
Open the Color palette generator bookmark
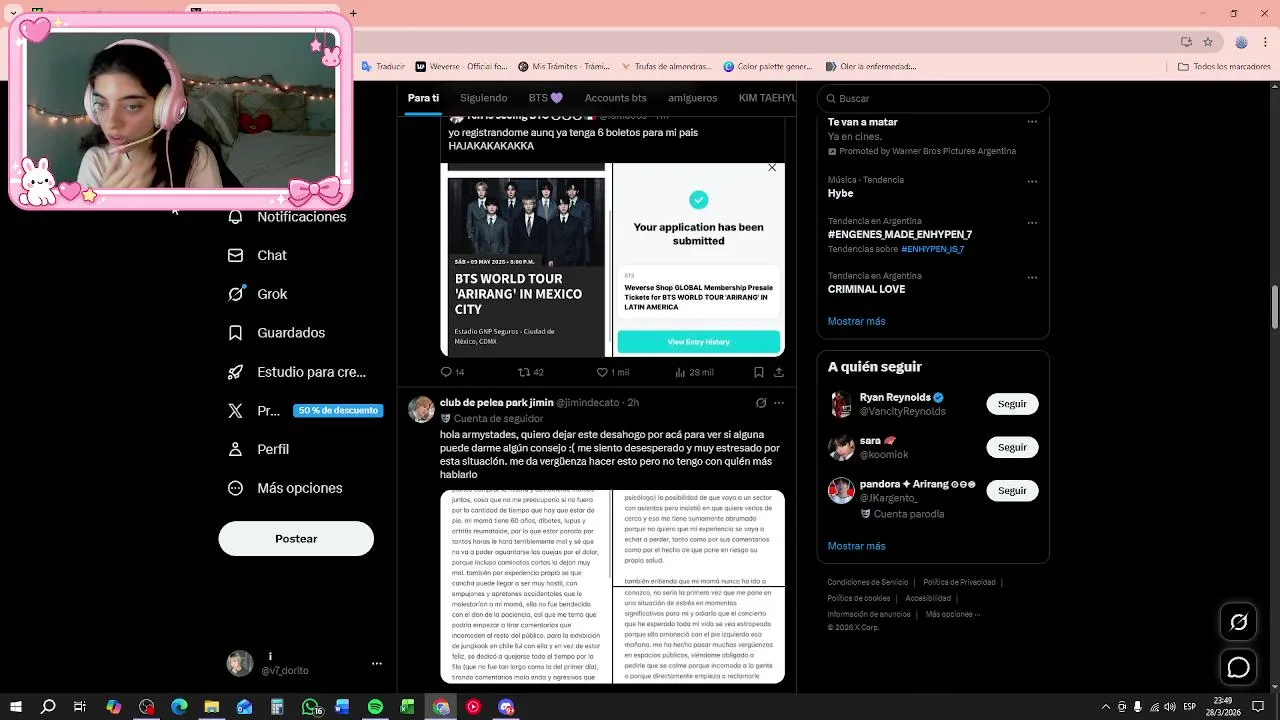(x=767, y=67)
